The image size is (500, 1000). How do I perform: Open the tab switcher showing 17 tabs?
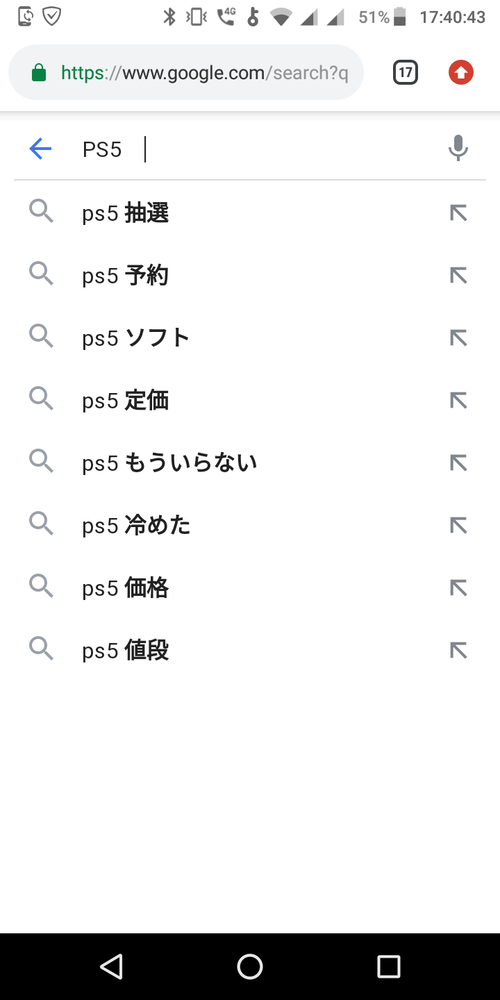click(x=406, y=73)
